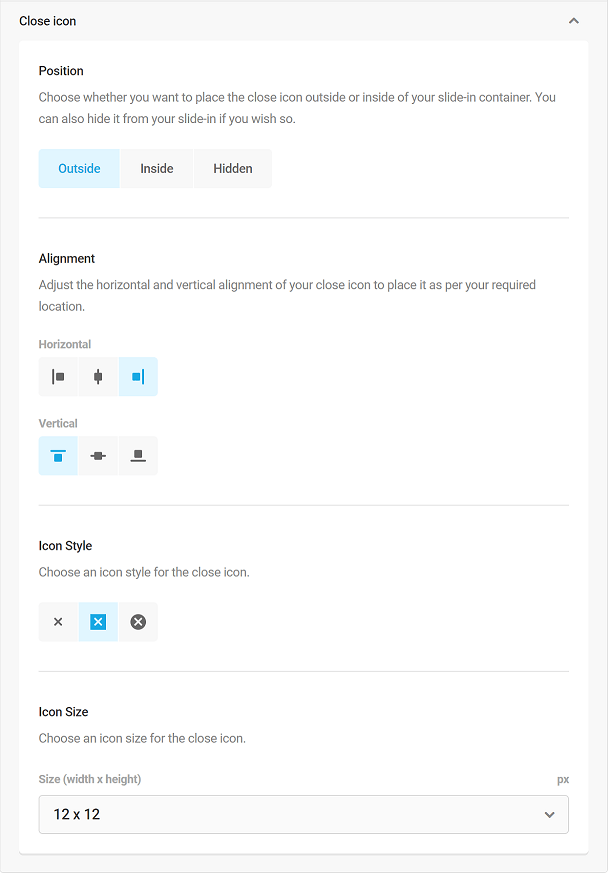
Task: Open the Size (width x height) dropdown
Action: click(x=303, y=814)
